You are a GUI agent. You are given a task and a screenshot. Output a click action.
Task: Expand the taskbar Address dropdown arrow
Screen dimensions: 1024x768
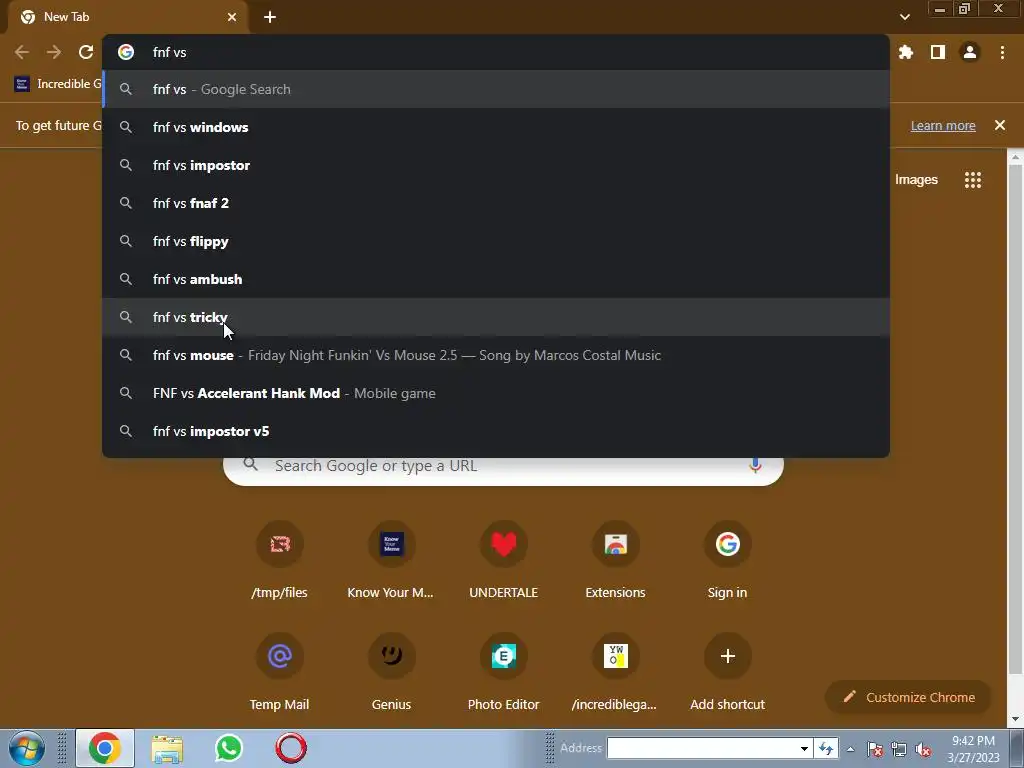[805, 748]
